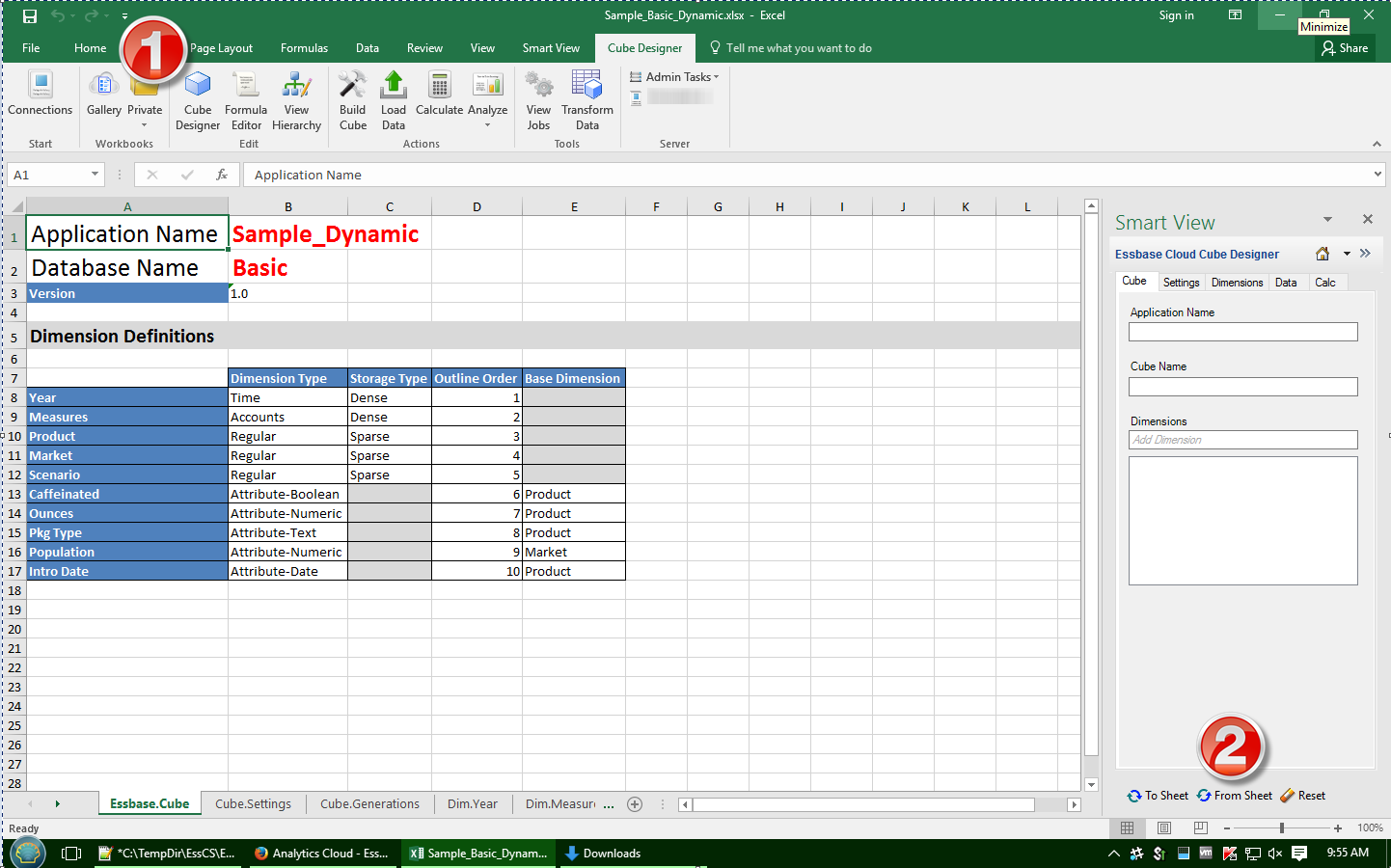Expand the Name Box dropdown arrow
The width and height of the screenshot is (1391, 868).
(x=95, y=175)
